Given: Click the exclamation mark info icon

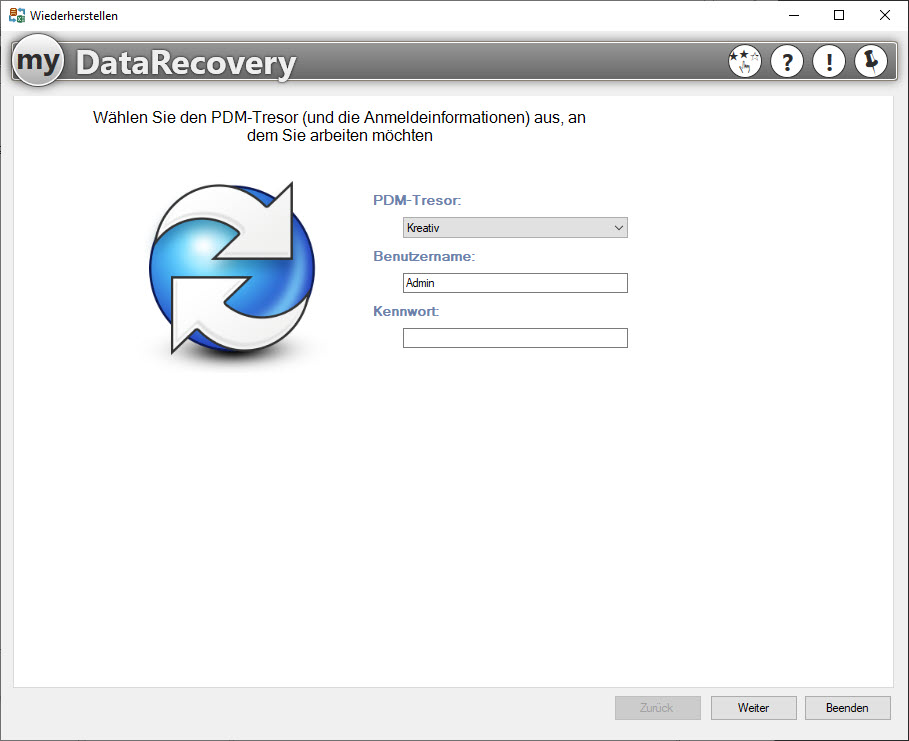Looking at the screenshot, I should pyautogui.click(x=829, y=61).
